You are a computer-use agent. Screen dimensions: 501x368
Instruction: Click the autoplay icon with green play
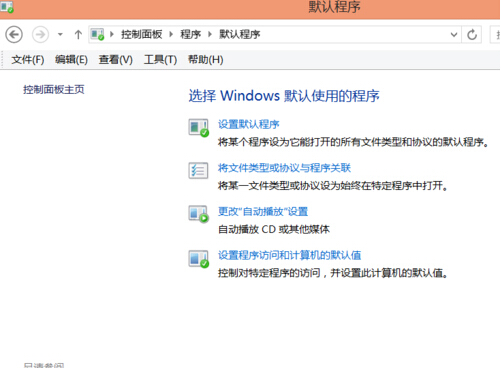tap(199, 214)
